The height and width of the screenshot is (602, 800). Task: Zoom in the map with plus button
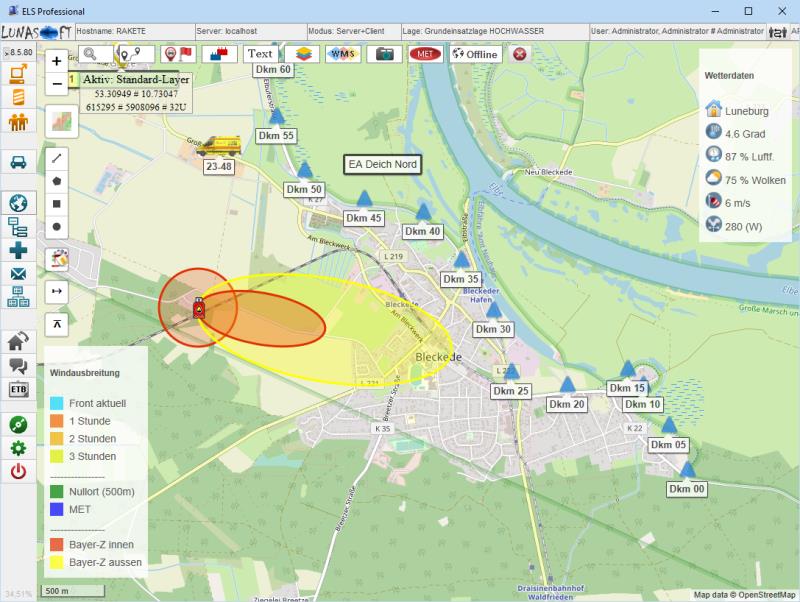(57, 61)
